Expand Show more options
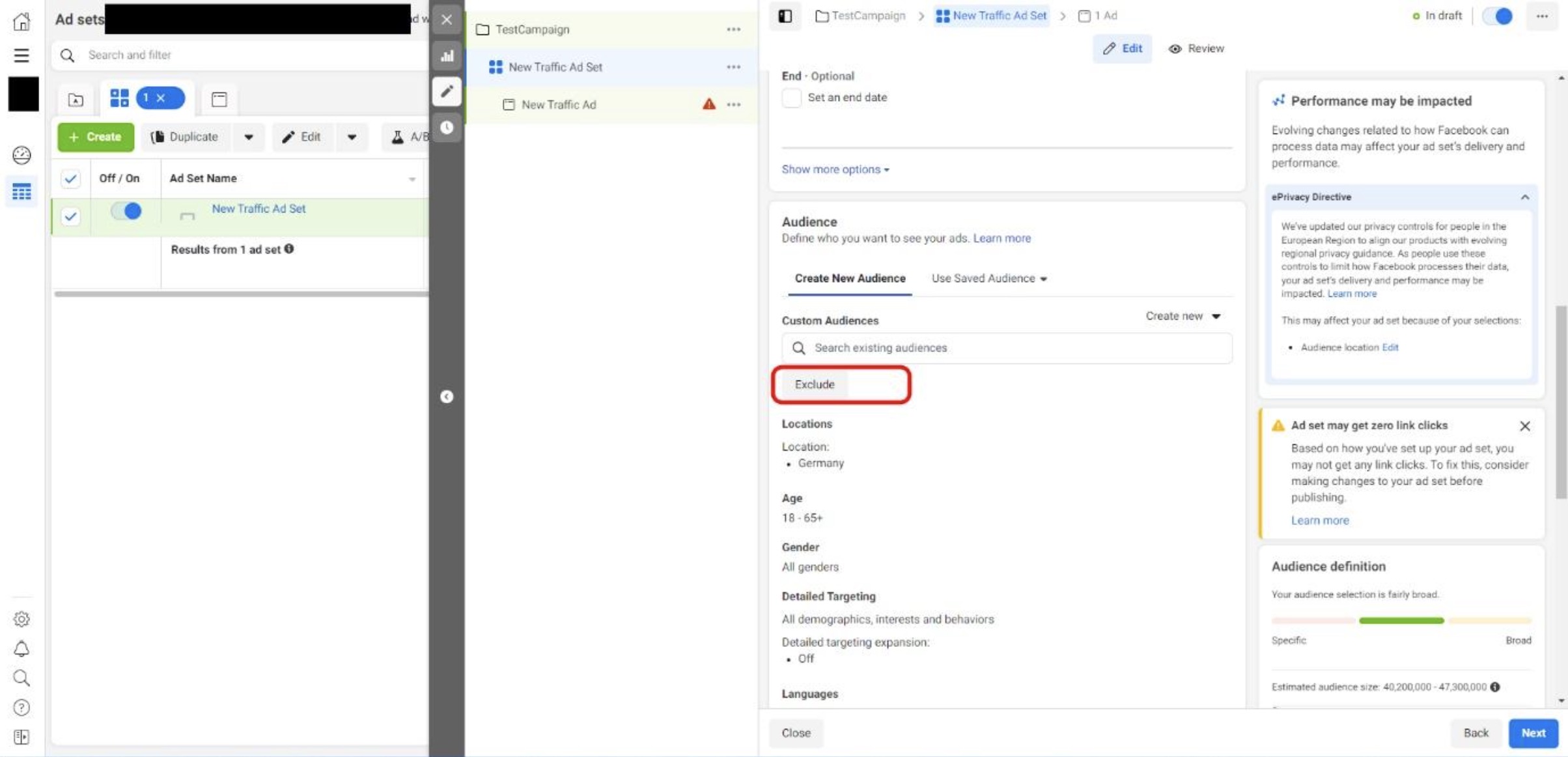The height and width of the screenshot is (757, 1568). pos(835,169)
